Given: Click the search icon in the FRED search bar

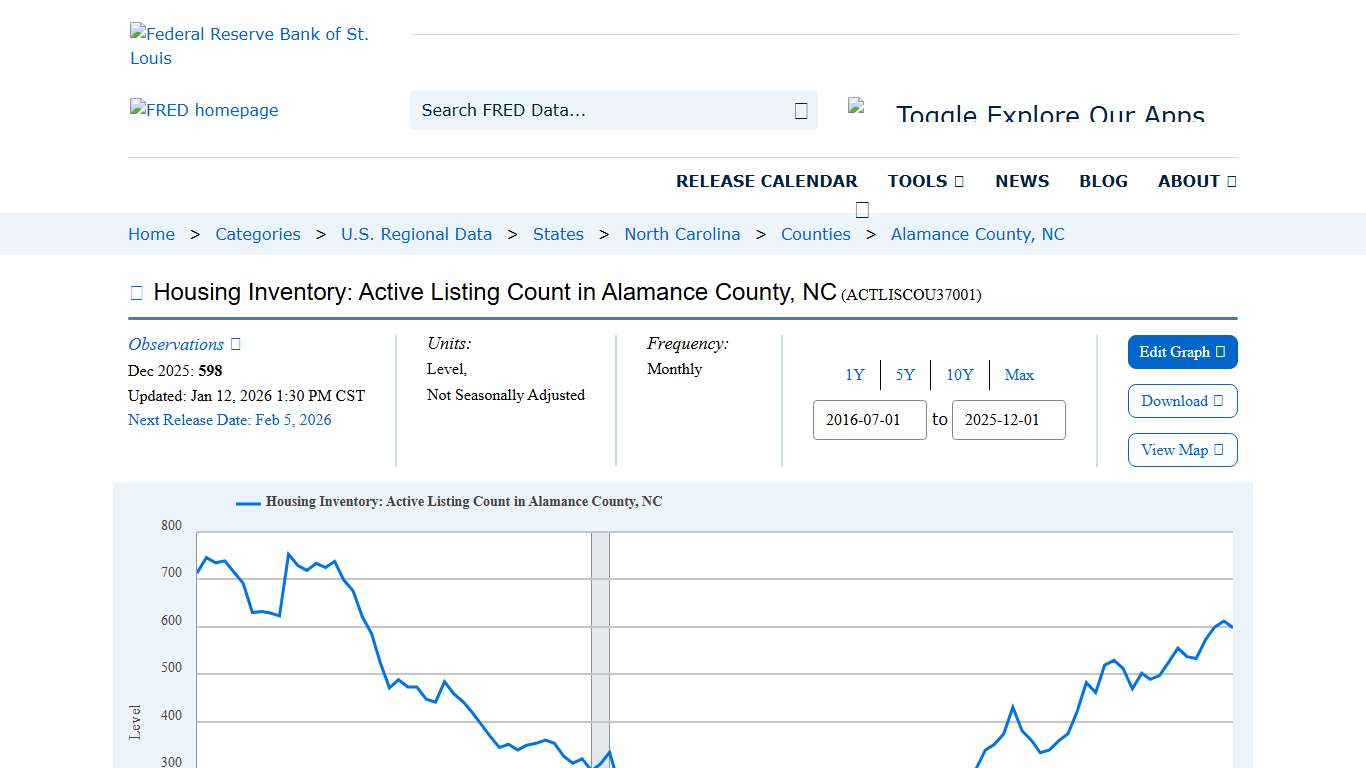Looking at the screenshot, I should click(799, 110).
